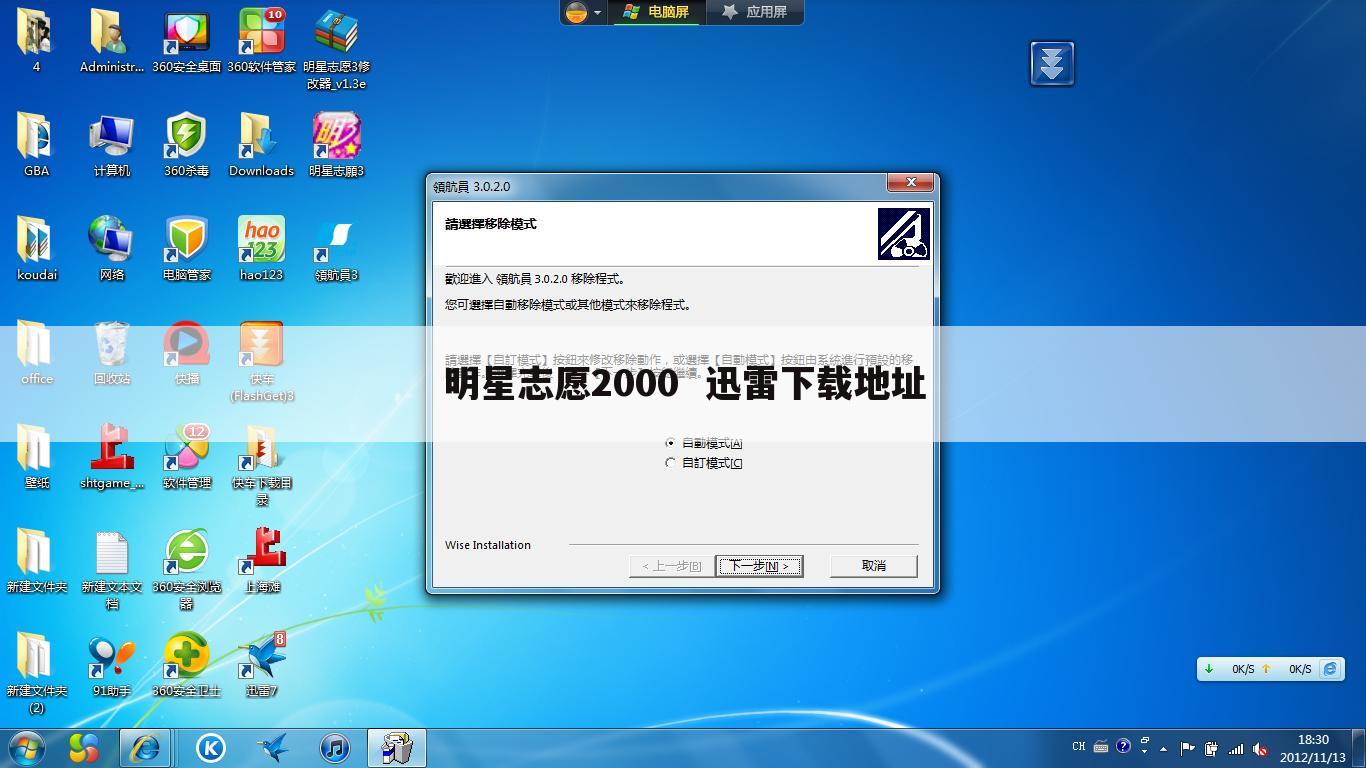Click the power plug tray icon

click(x=1211, y=748)
